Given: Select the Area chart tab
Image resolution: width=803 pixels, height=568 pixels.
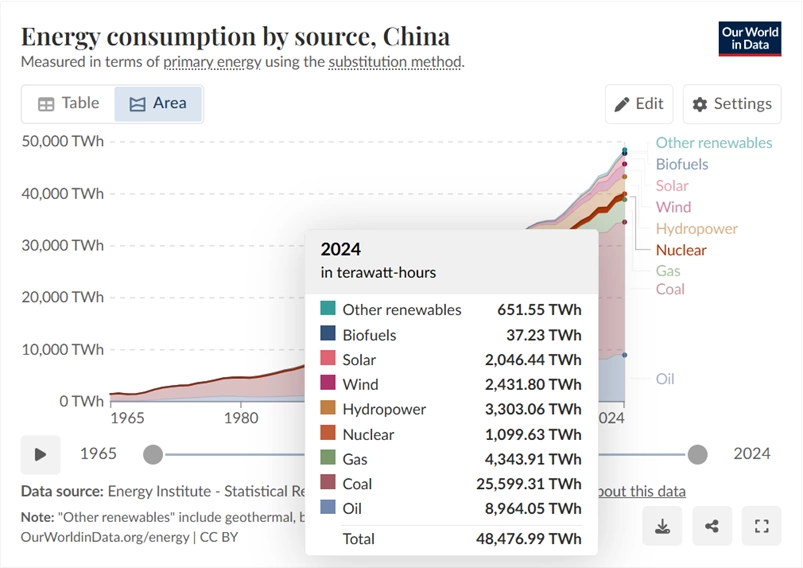Looking at the screenshot, I should tap(158, 103).
